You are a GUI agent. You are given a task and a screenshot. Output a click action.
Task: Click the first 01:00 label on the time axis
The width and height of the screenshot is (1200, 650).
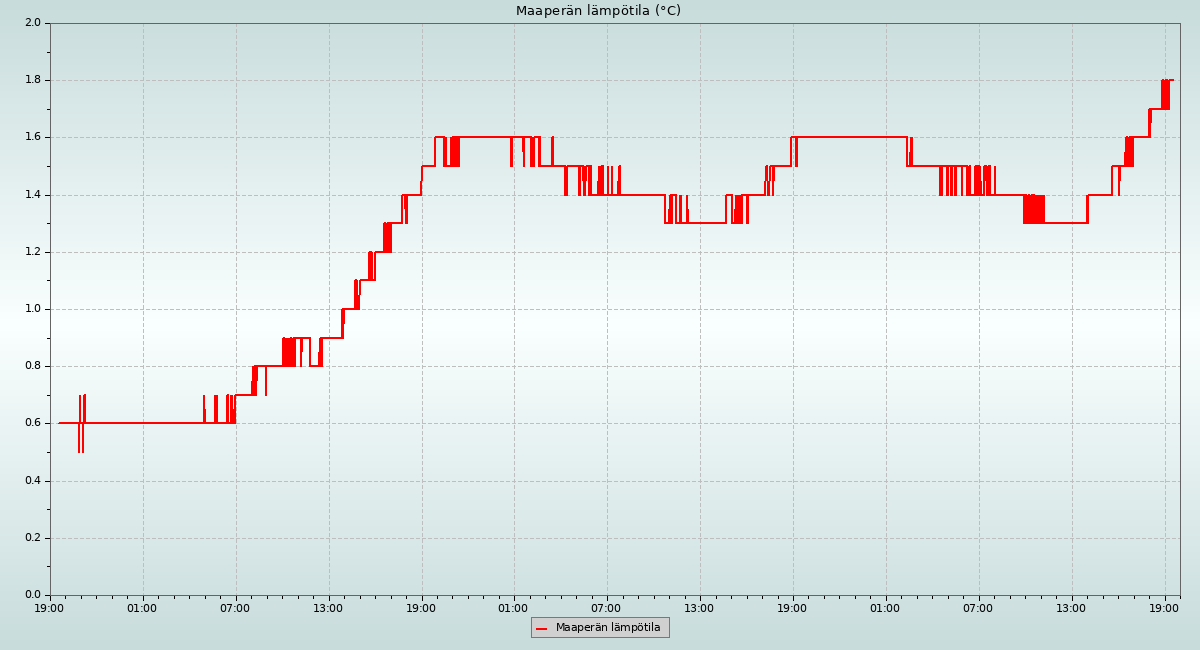pyautogui.click(x=142, y=608)
